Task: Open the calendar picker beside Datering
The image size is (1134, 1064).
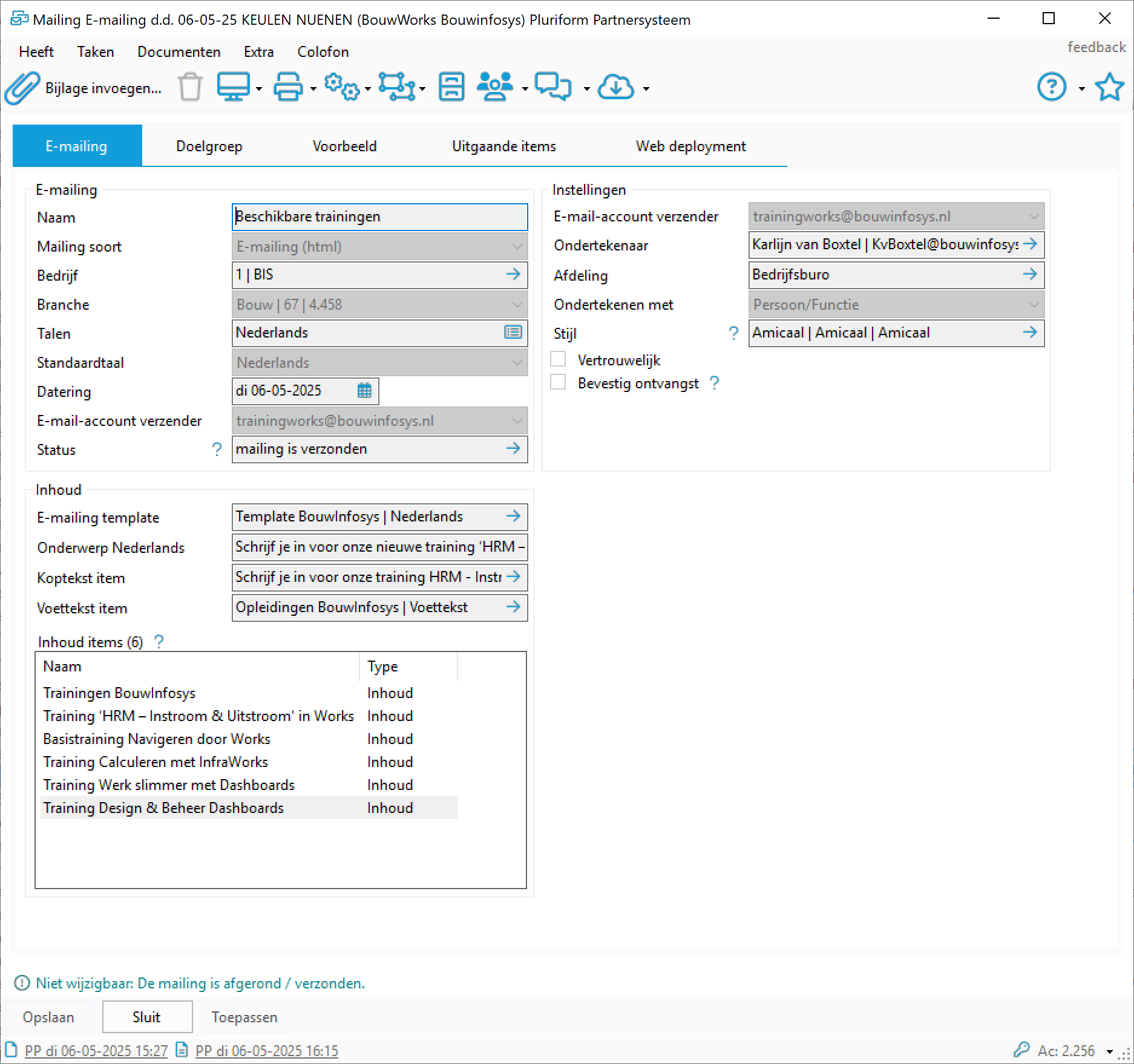Action: (364, 391)
